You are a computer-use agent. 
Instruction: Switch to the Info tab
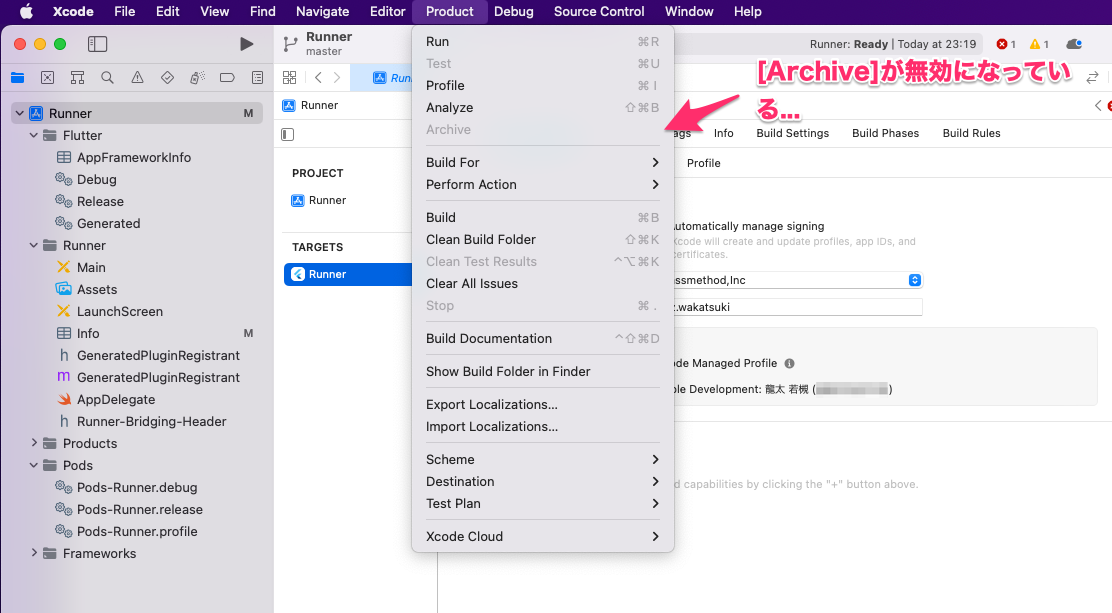tap(723, 133)
